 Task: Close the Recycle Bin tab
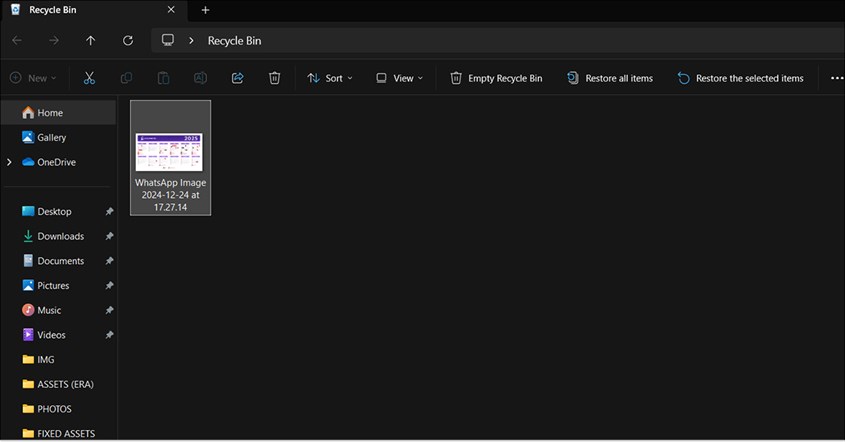click(171, 10)
